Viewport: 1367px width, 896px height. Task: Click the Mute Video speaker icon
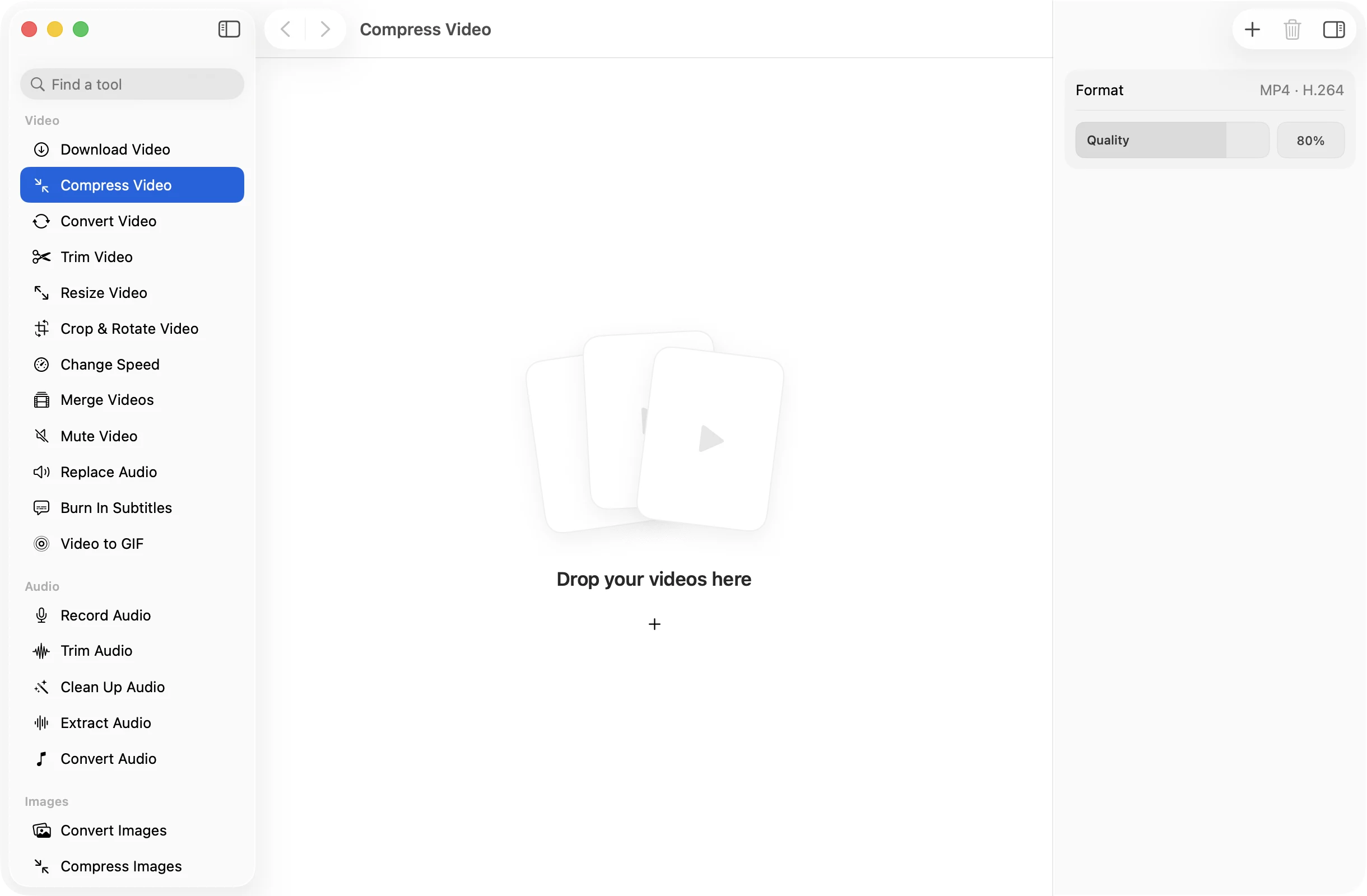(x=41, y=436)
